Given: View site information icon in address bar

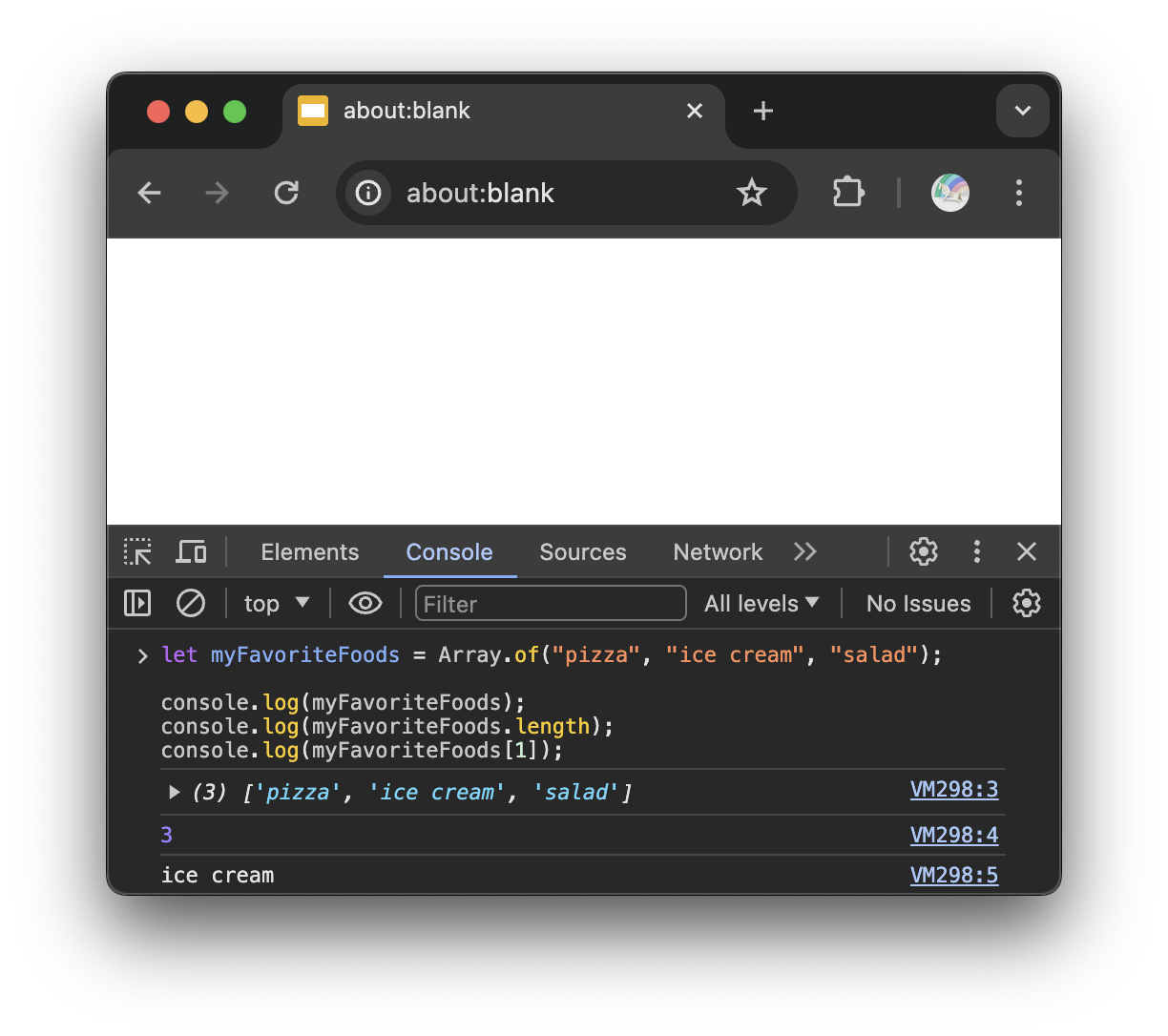Looking at the screenshot, I should pyautogui.click(x=368, y=193).
